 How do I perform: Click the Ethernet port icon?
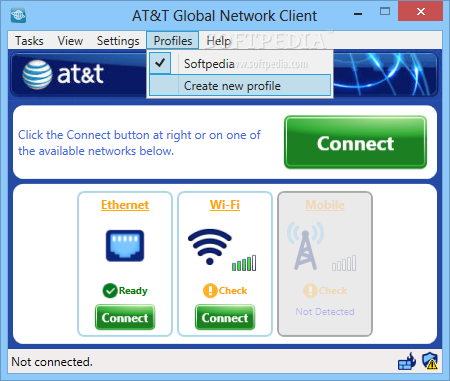tap(125, 246)
